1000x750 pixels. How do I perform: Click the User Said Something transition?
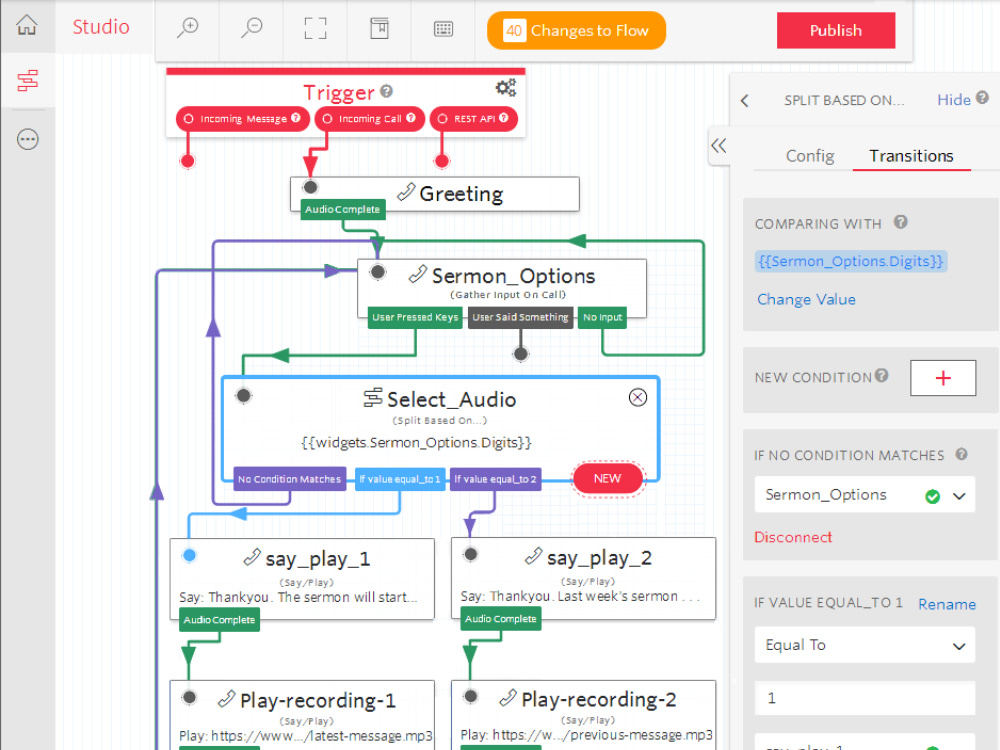click(x=520, y=317)
